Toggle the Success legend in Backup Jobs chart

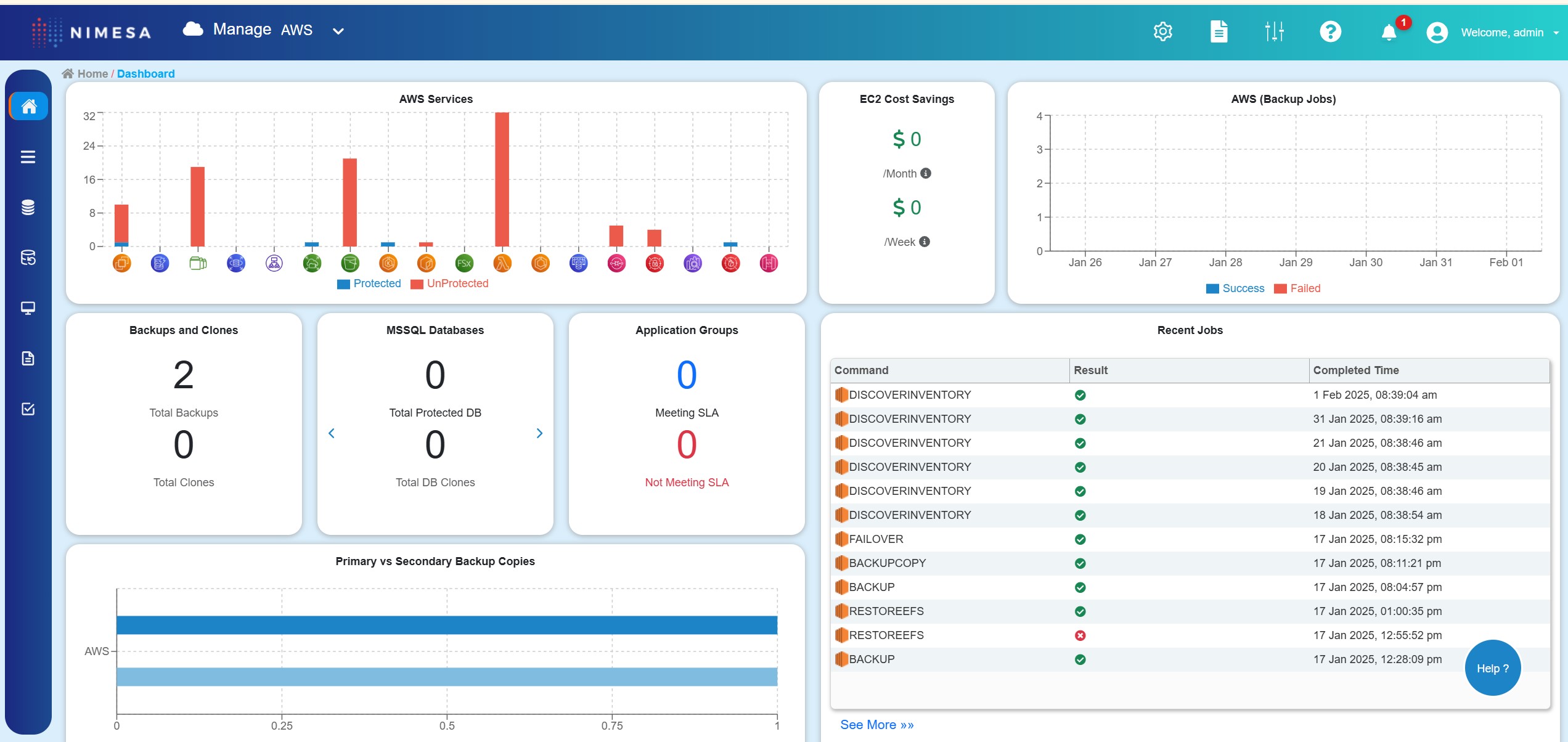point(1235,288)
